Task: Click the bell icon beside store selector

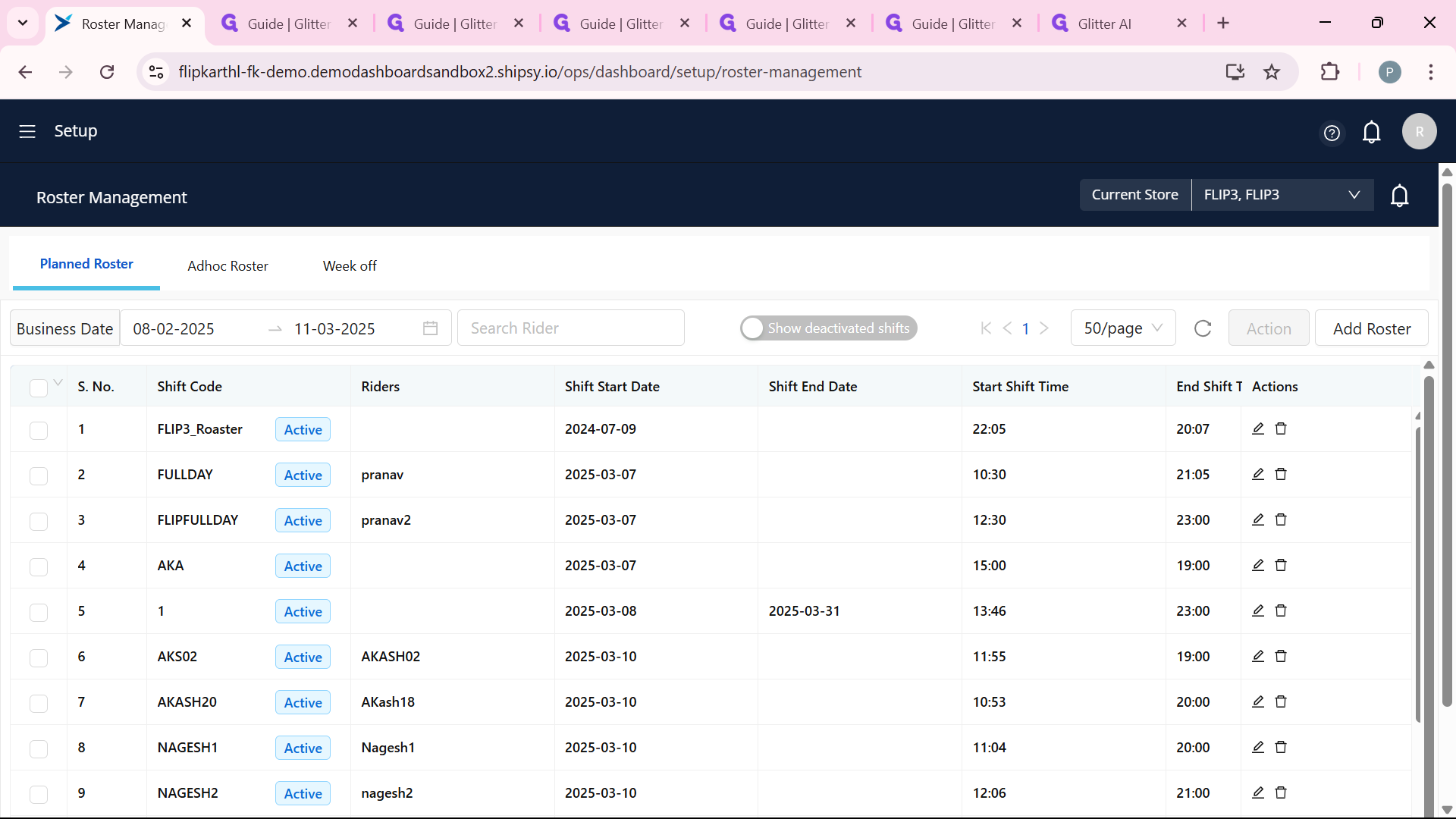Action: pyautogui.click(x=1400, y=196)
